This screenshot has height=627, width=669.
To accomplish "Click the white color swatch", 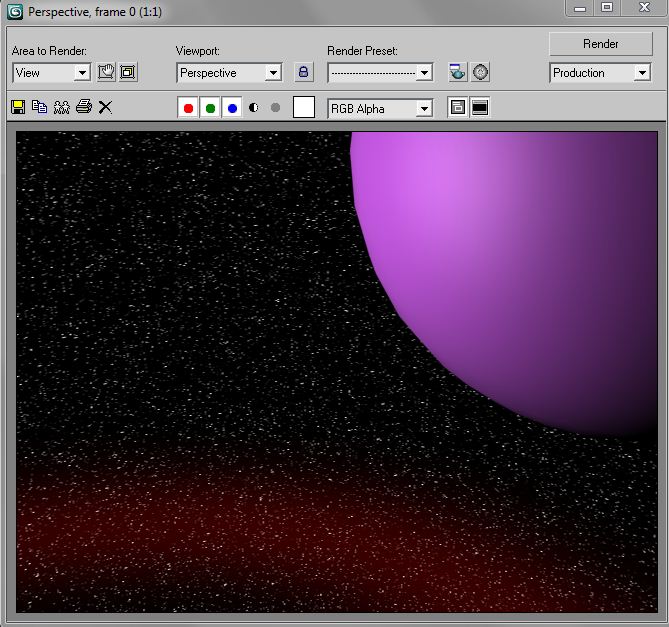I will point(304,108).
